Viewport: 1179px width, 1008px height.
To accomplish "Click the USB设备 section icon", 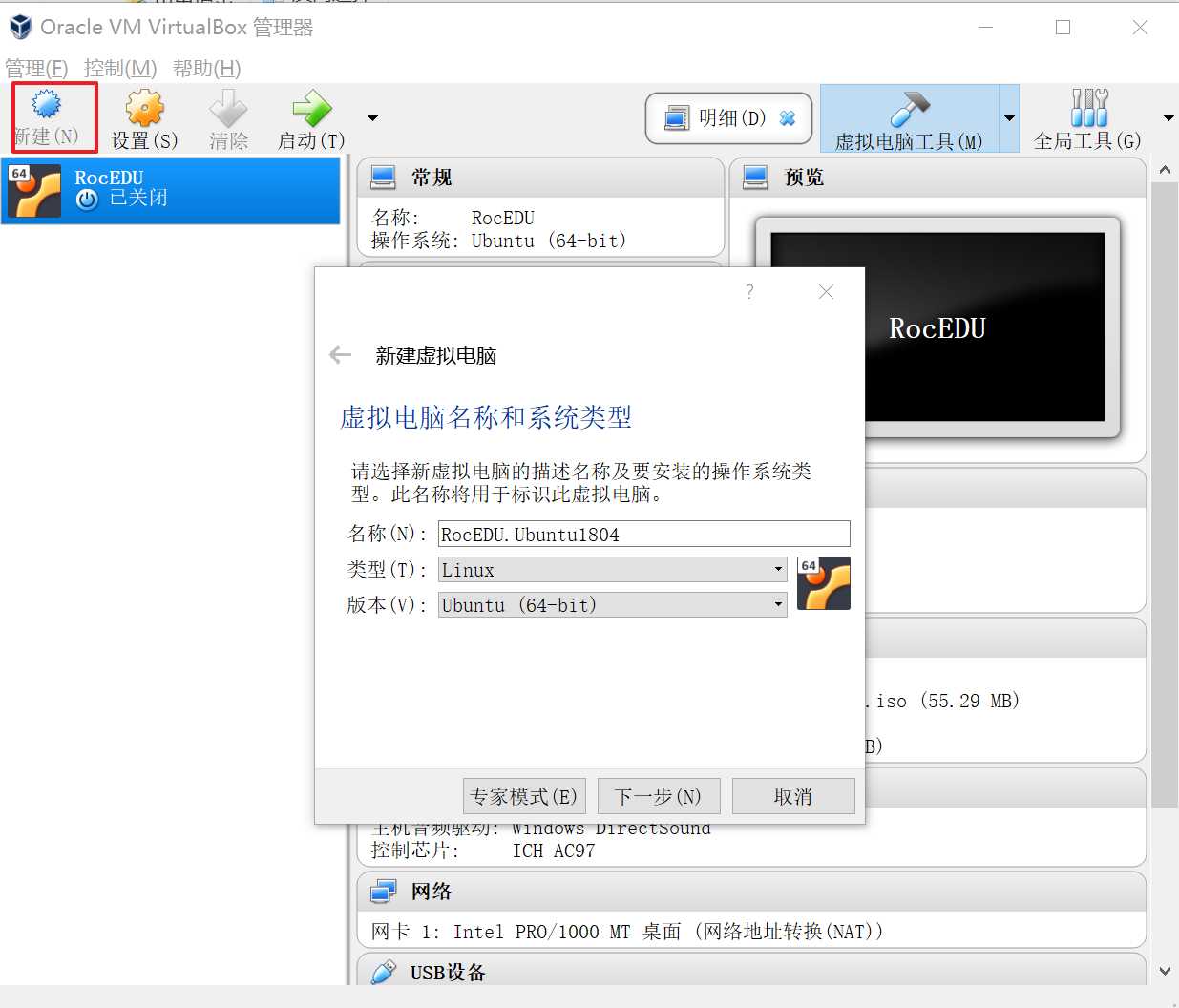I will [x=383, y=973].
